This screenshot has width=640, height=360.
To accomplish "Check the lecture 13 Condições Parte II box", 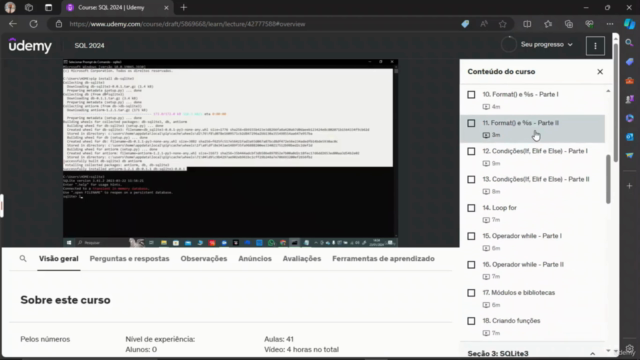I will [x=471, y=180].
